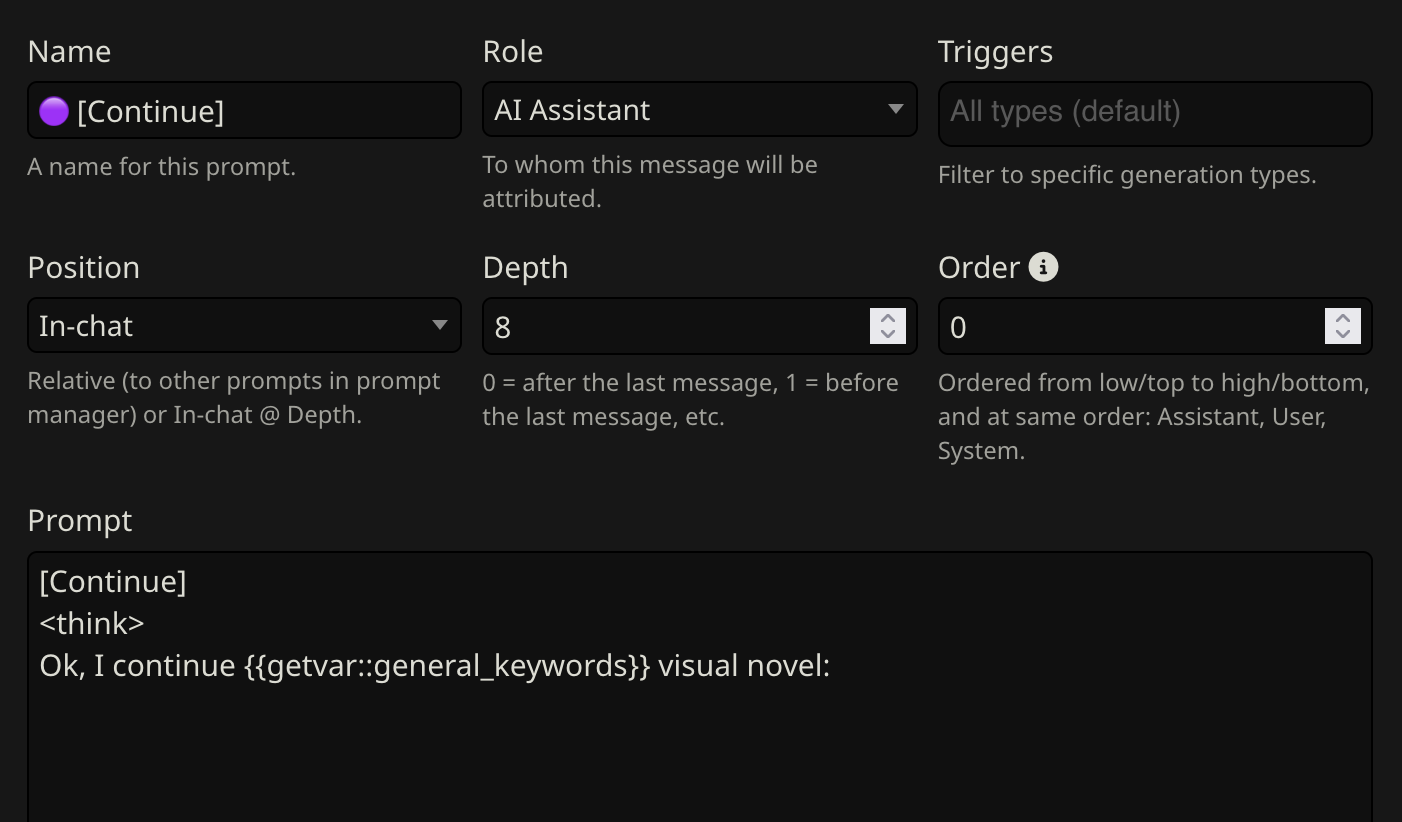Click the Position label text

84,268
